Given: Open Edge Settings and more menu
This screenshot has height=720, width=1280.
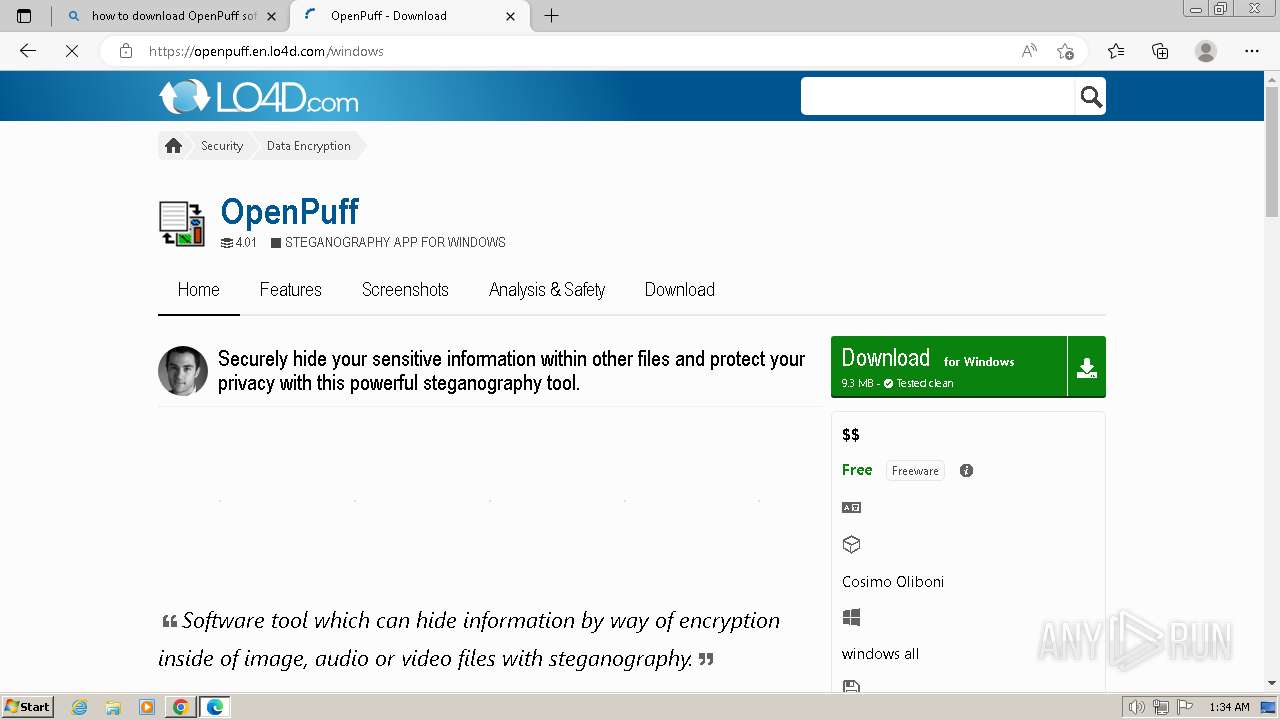Looking at the screenshot, I should 1252,51.
